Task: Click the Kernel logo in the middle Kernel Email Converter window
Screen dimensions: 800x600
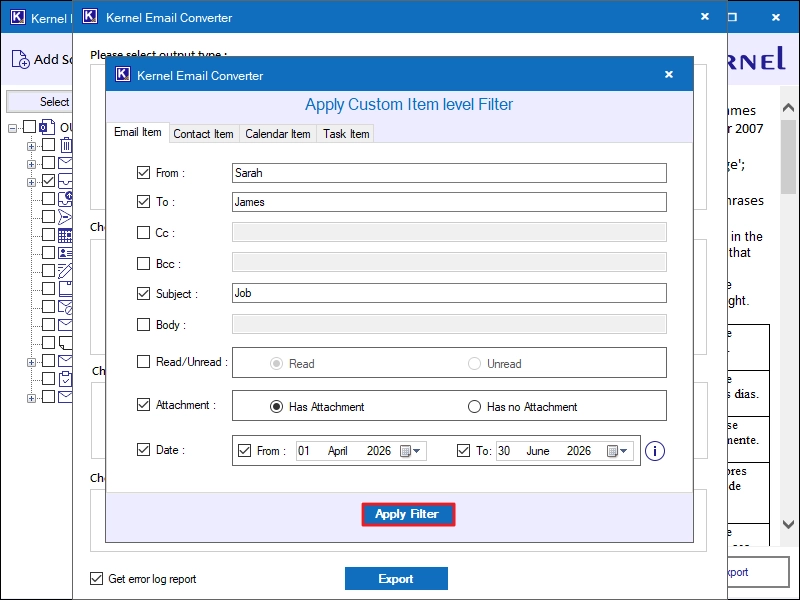Action: click(90, 17)
